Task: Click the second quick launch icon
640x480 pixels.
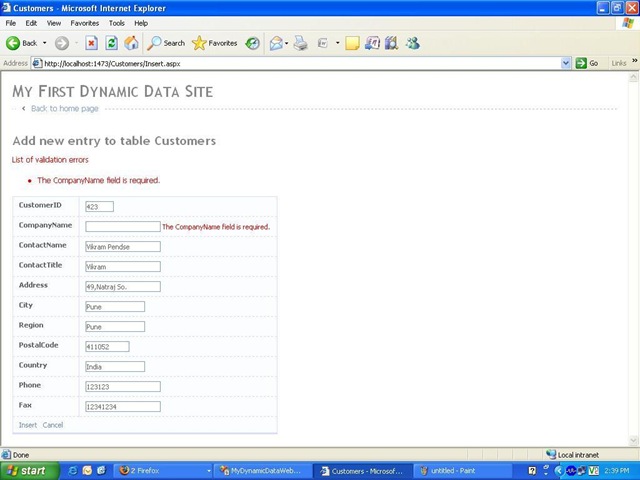Action: point(87,471)
